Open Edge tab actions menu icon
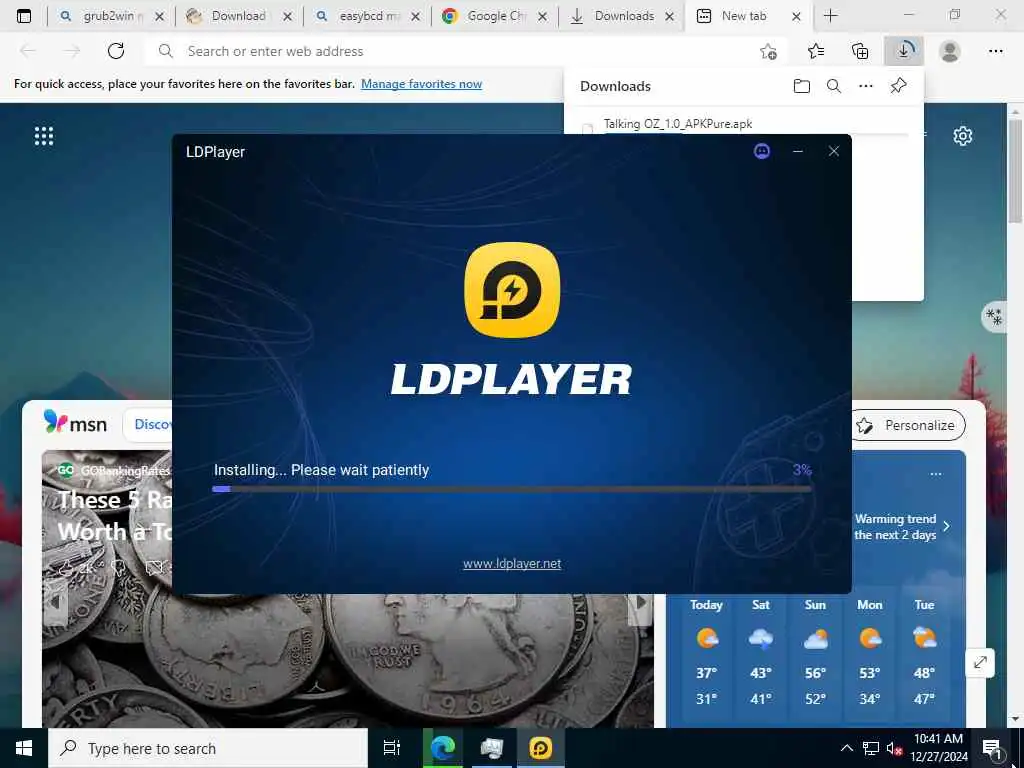Viewport: 1024px width, 768px height. 24,16
